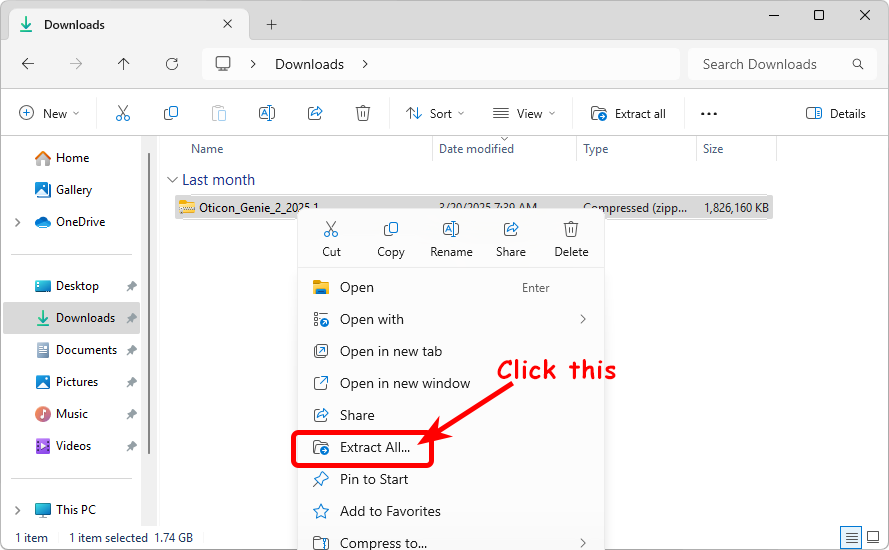Expand the OneDrive tree node
Image resolution: width=889 pixels, height=550 pixels.
point(18,222)
